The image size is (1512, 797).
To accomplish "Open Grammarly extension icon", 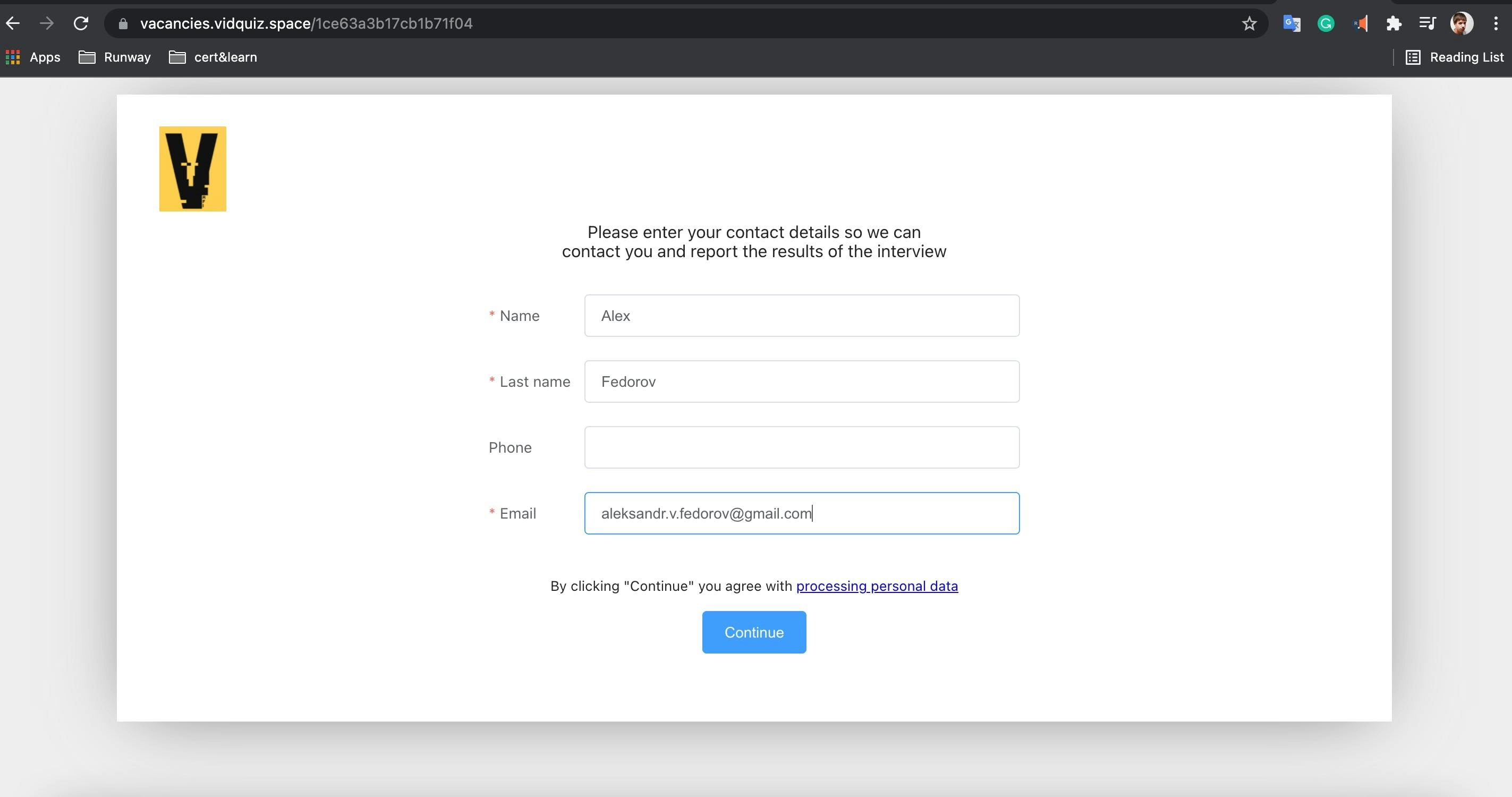I will [x=1326, y=23].
